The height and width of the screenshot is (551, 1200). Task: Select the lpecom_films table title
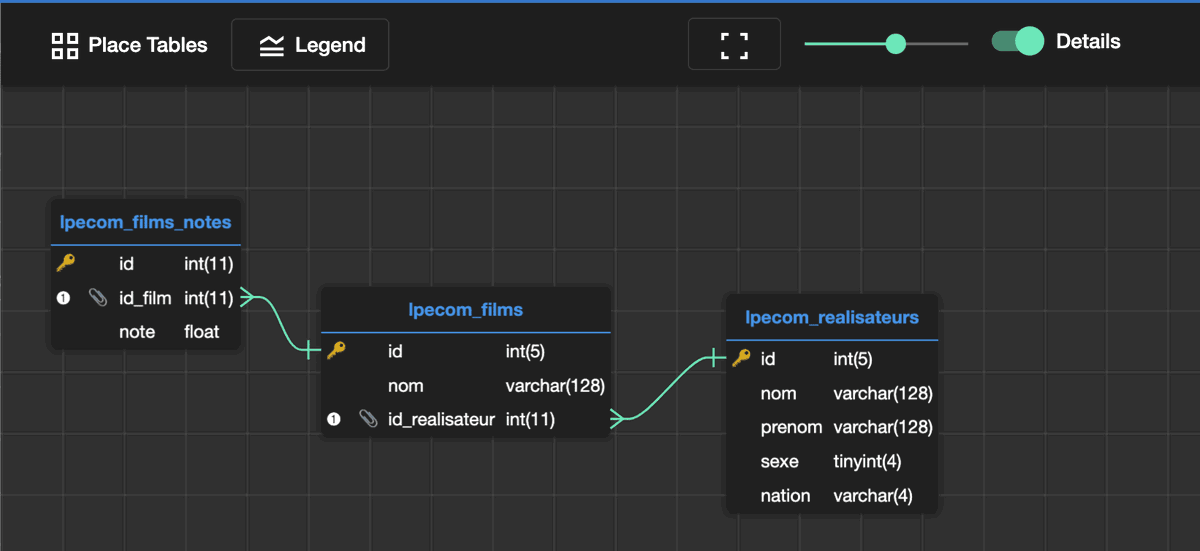(465, 310)
